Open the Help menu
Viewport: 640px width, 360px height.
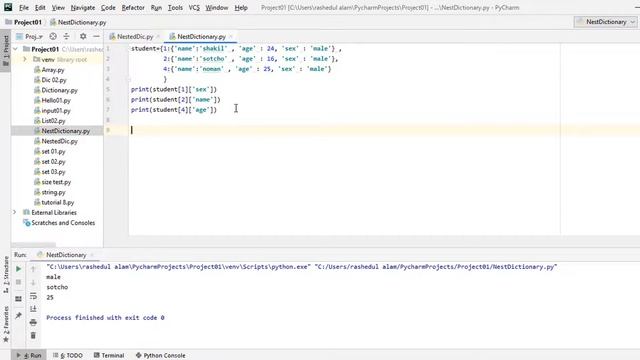[241, 8]
